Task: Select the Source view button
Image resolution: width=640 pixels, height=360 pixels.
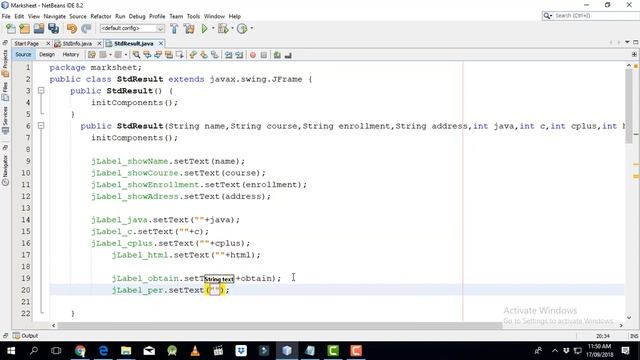Action: click(x=23, y=54)
